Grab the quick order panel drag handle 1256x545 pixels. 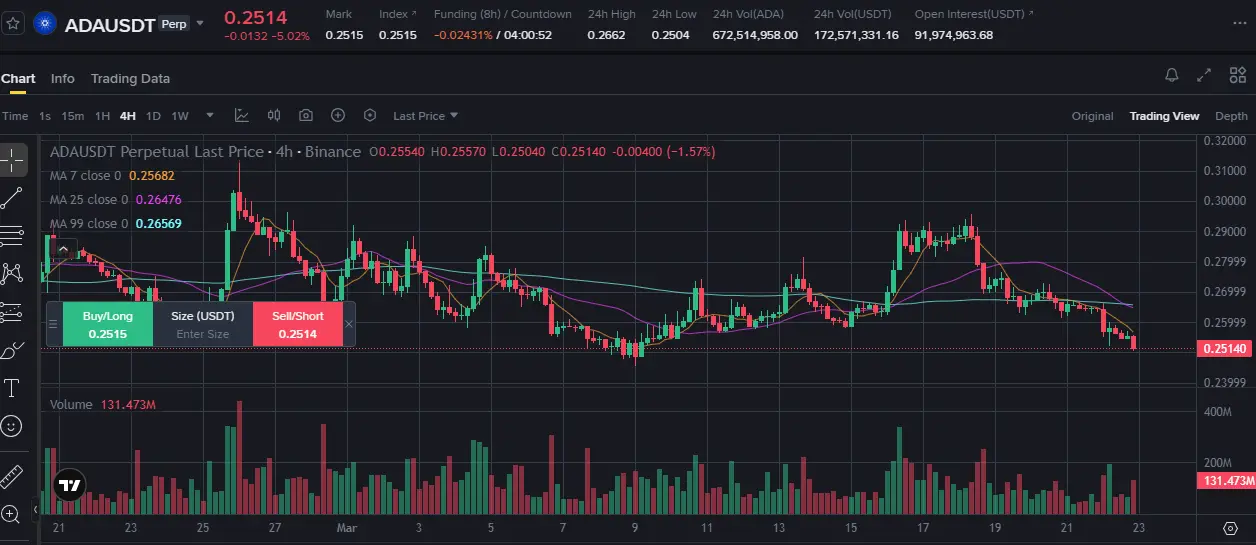click(53, 324)
